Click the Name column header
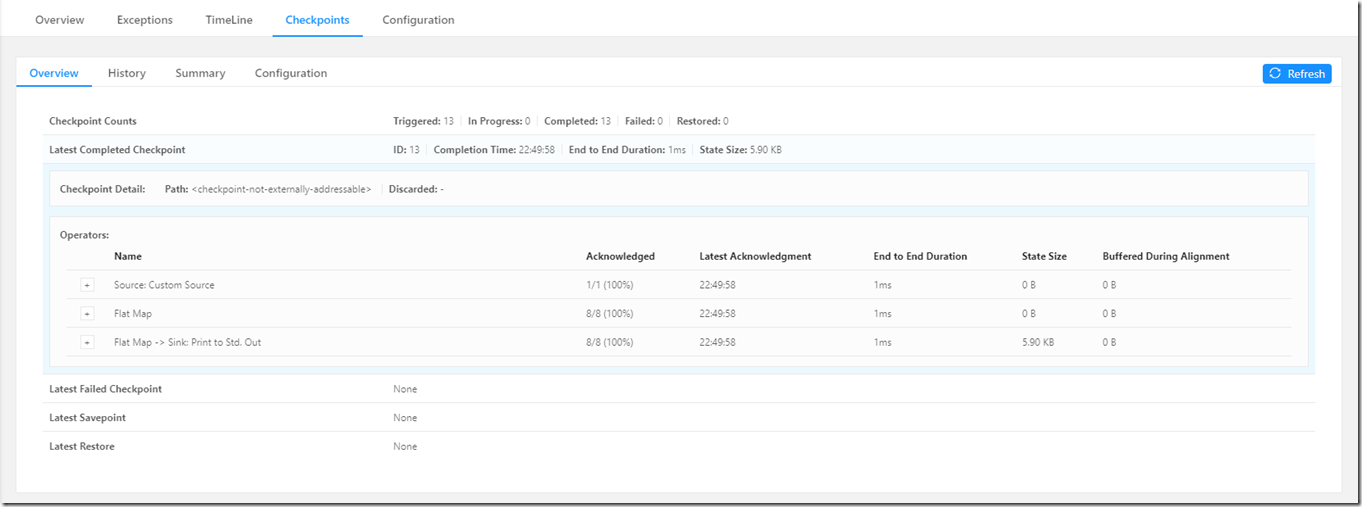 click(x=128, y=256)
